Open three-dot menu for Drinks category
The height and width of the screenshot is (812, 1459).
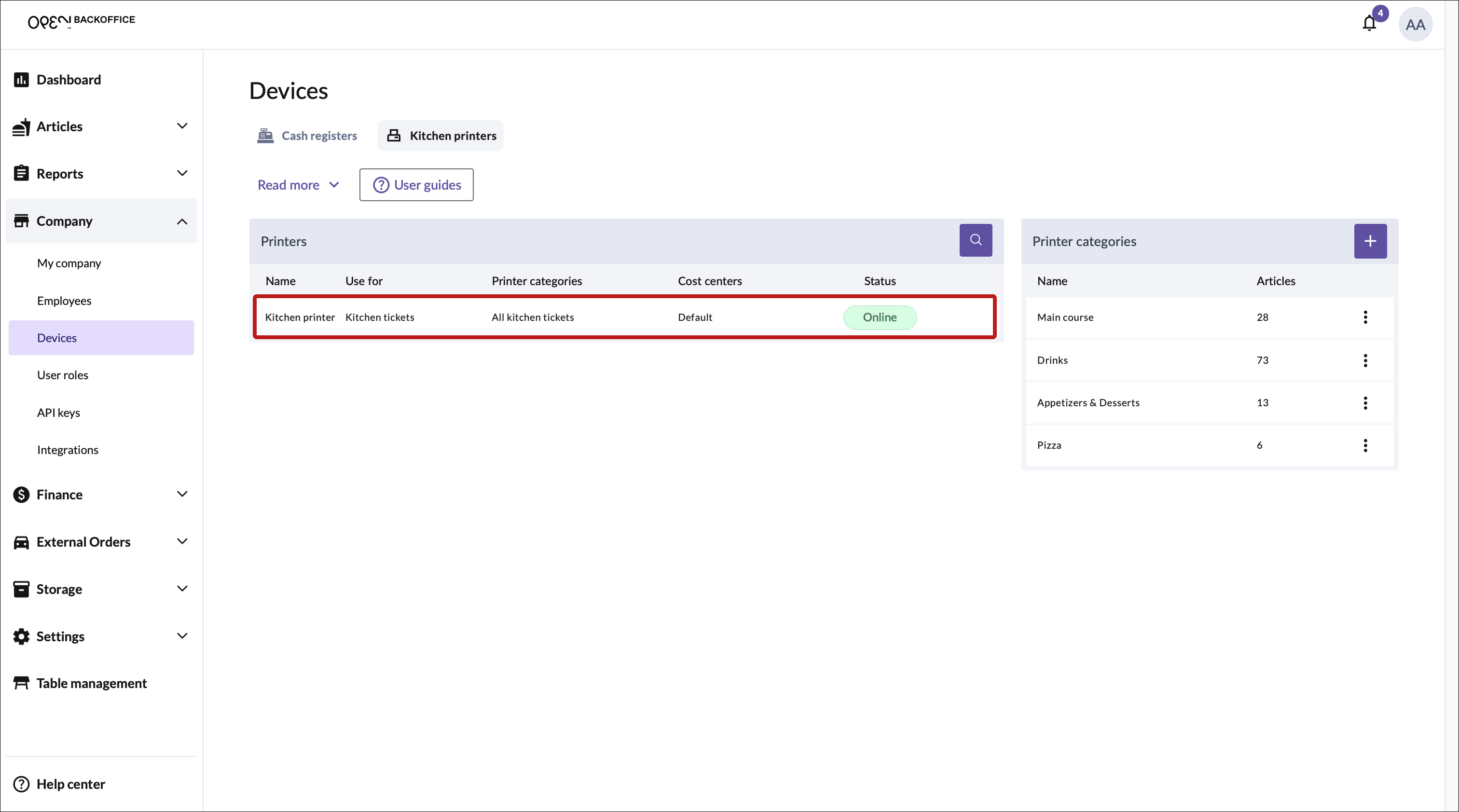[x=1365, y=360]
